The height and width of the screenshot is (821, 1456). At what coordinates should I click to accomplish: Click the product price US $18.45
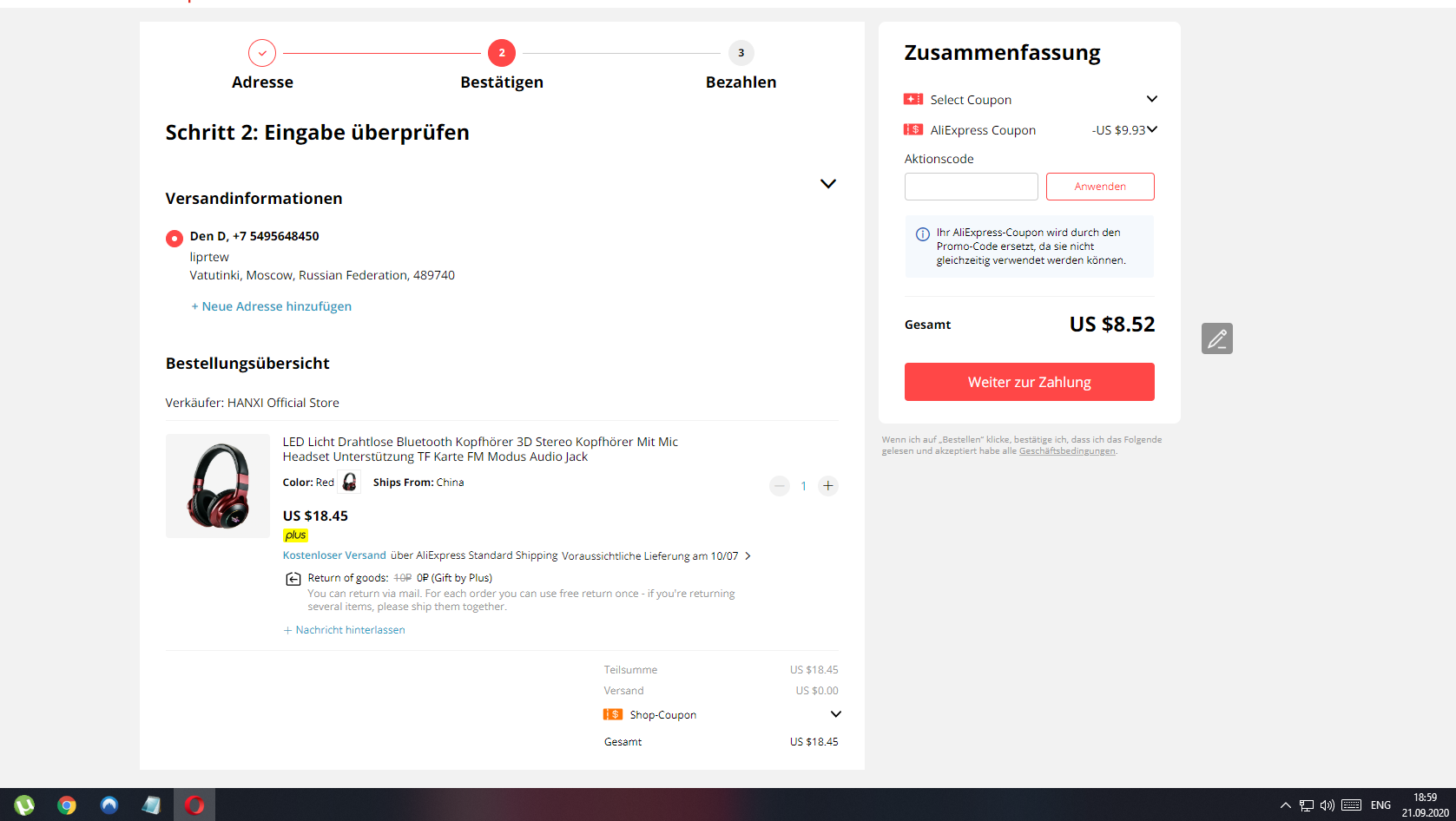(x=315, y=516)
